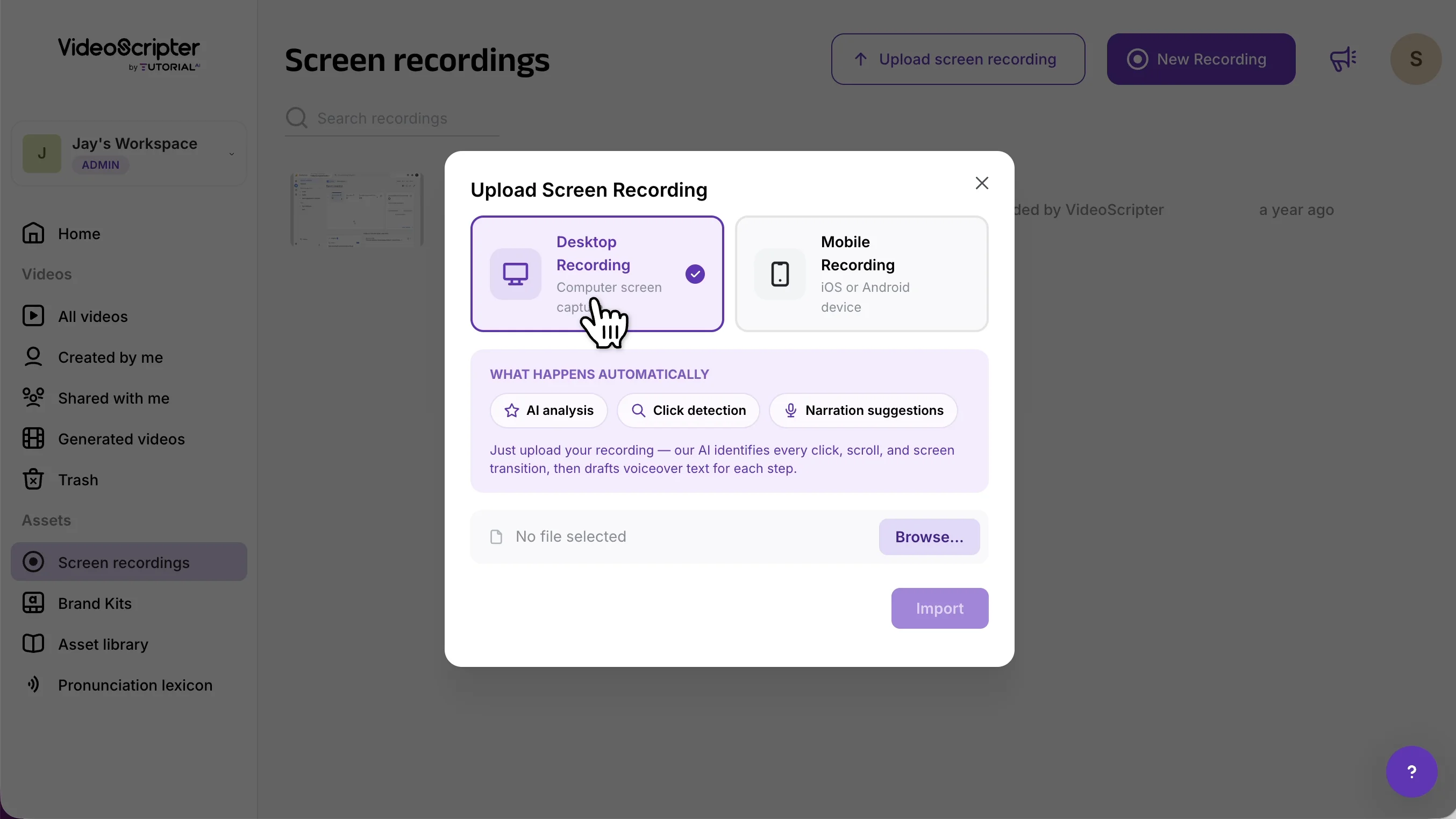The image size is (1456, 819).
Task: Click the Trash bin icon
Action: click(33, 479)
